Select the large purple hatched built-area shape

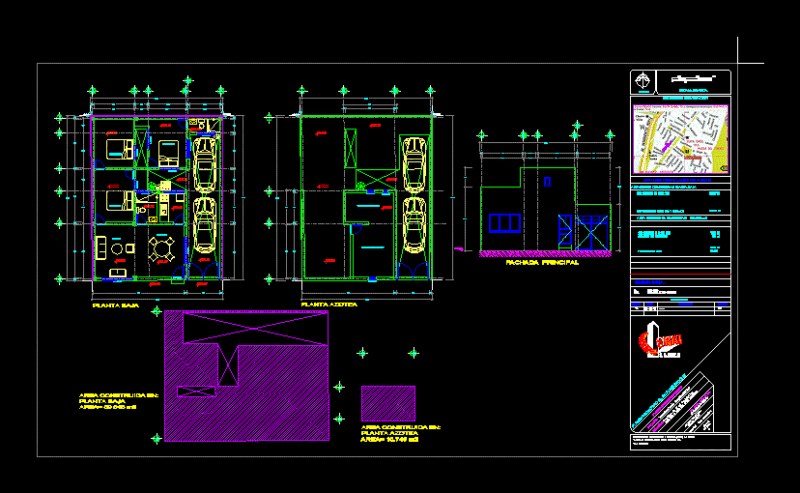246,376
